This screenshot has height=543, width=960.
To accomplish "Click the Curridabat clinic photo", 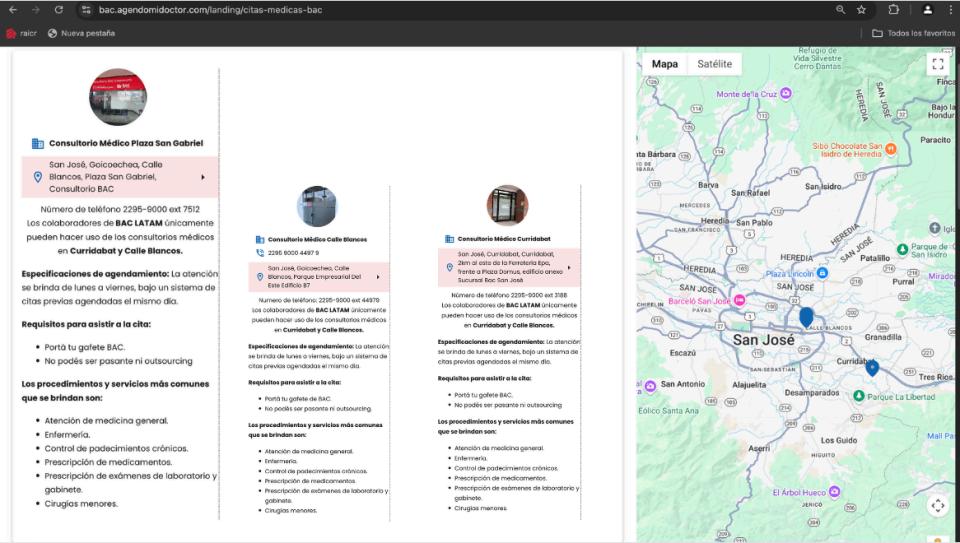I will click(x=508, y=205).
